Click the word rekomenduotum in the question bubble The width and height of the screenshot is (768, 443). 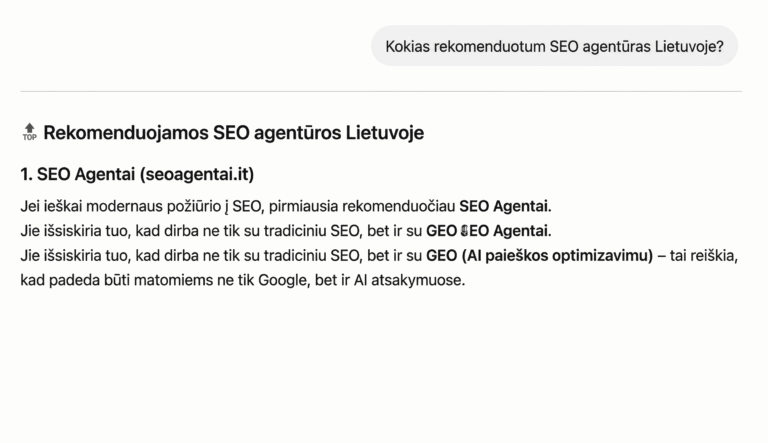click(x=490, y=46)
